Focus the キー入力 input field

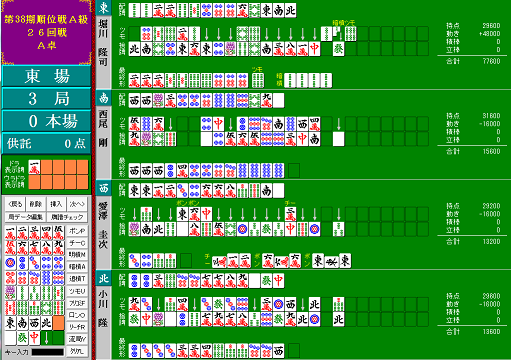tap(48, 352)
